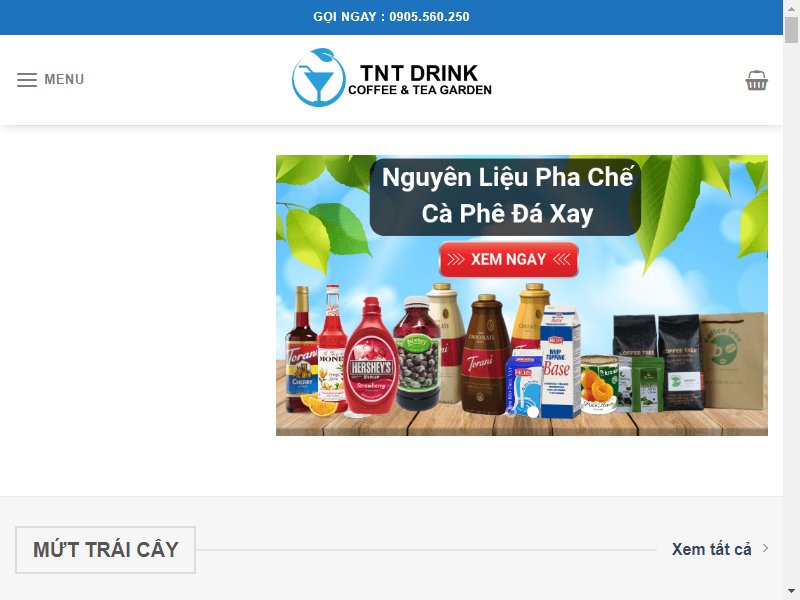This screenshot has height=600, width=800.
Task: Click the Nguyên Liệu Pha Chế banner title
Action: [x=507, y=195]
